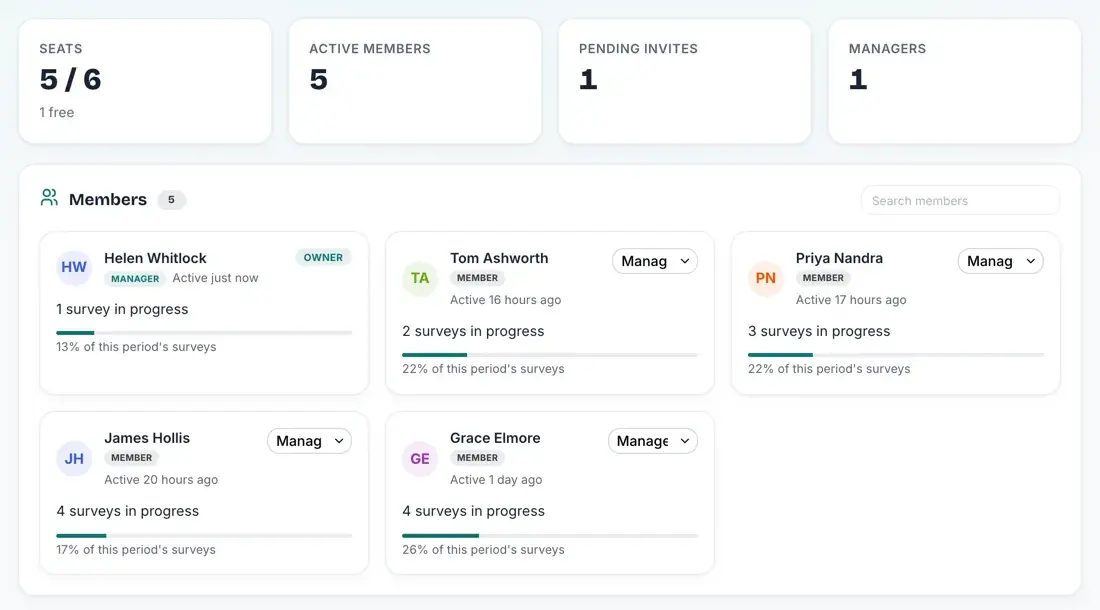Click the MEMBER badge under Tom Ashworth

(x=477, y=278)
